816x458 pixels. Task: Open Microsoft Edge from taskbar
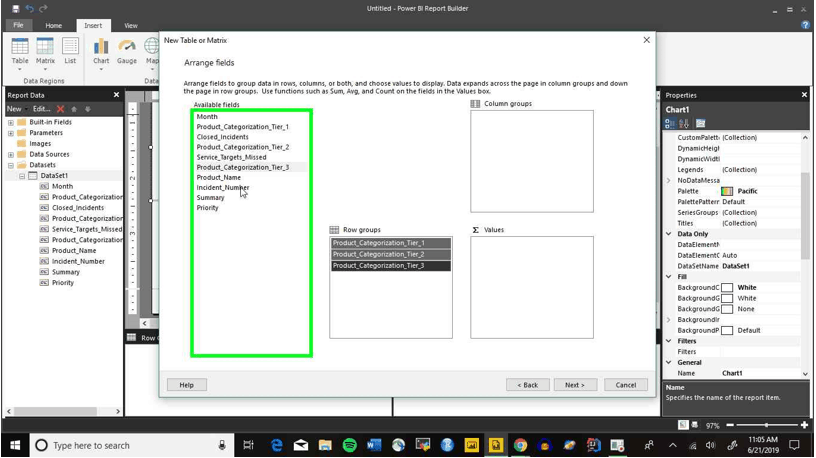[x=276, y=445]
